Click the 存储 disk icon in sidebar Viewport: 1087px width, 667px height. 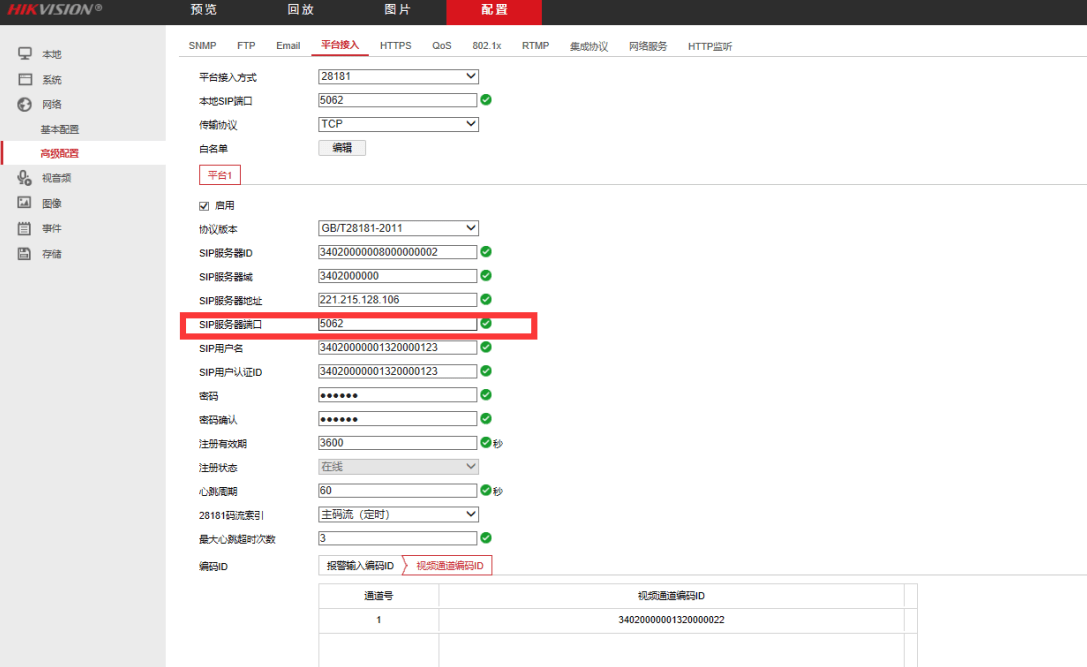25,254
